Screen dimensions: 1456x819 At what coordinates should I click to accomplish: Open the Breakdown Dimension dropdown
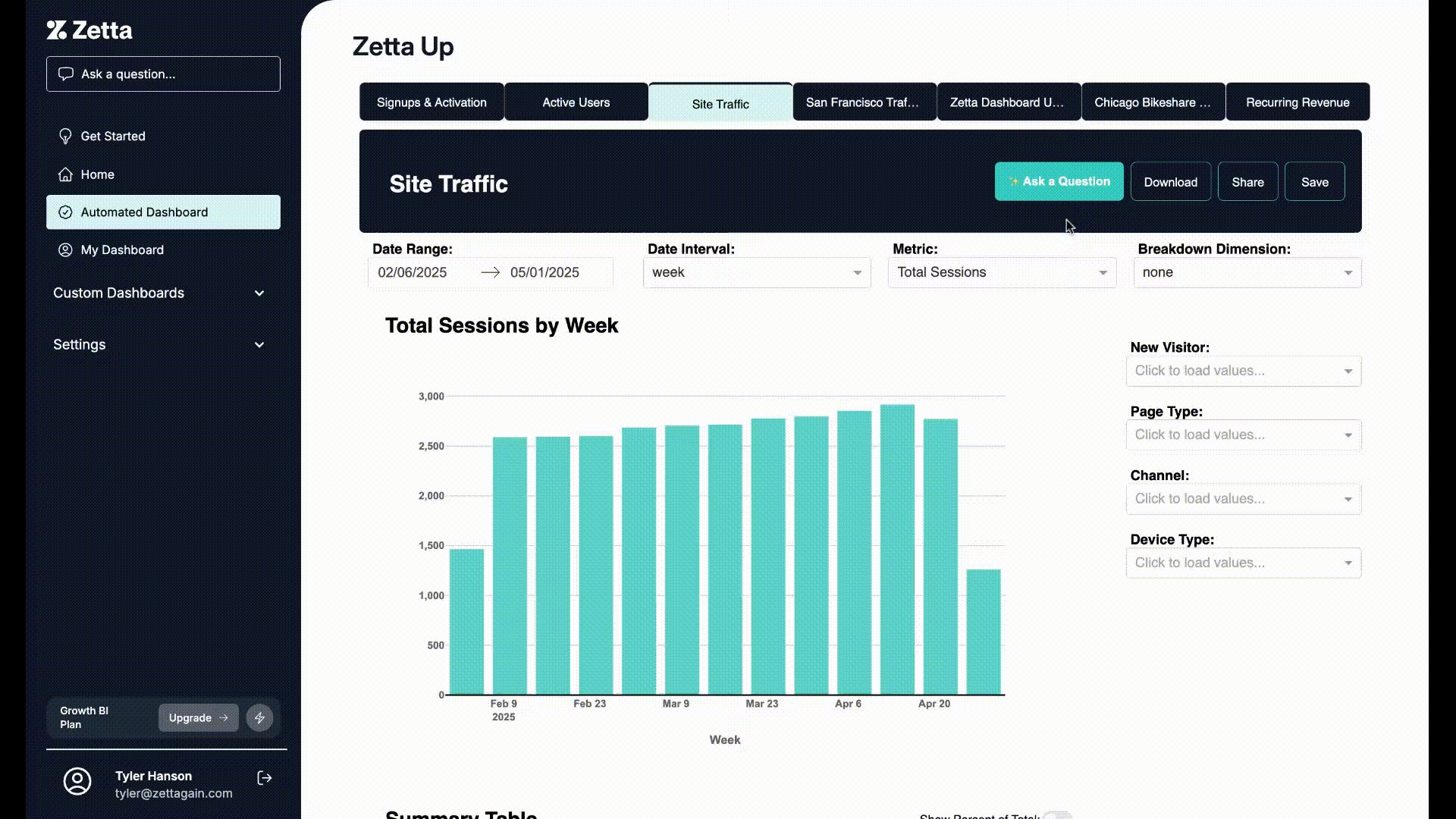[1247, 272]
